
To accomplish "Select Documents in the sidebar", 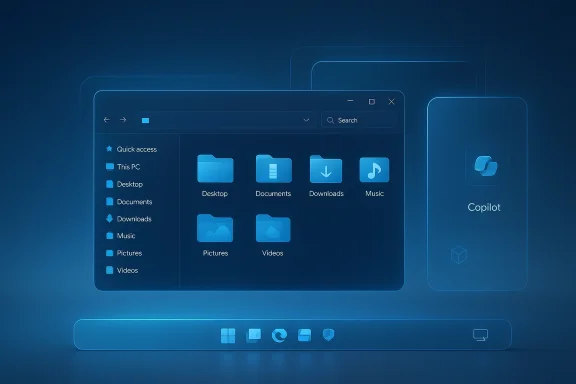I will coord(129,202).
